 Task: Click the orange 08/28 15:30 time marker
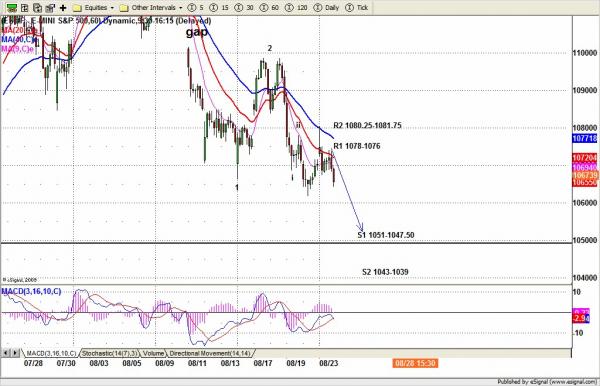(x=415, y=363)
